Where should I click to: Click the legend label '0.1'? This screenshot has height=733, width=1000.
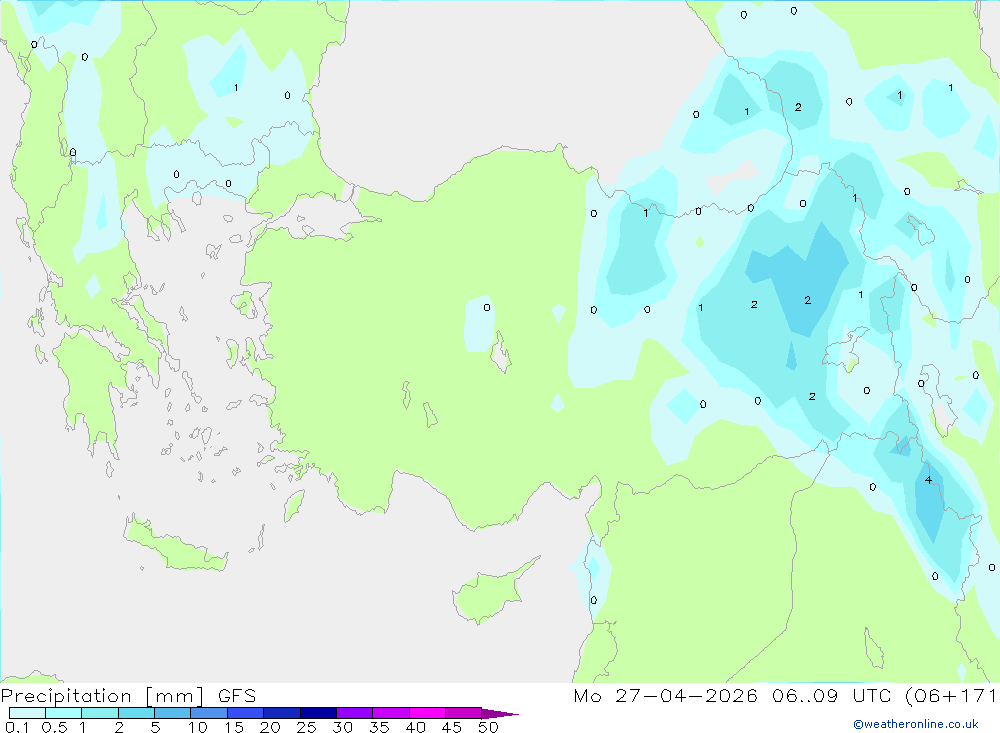[16, 727]
